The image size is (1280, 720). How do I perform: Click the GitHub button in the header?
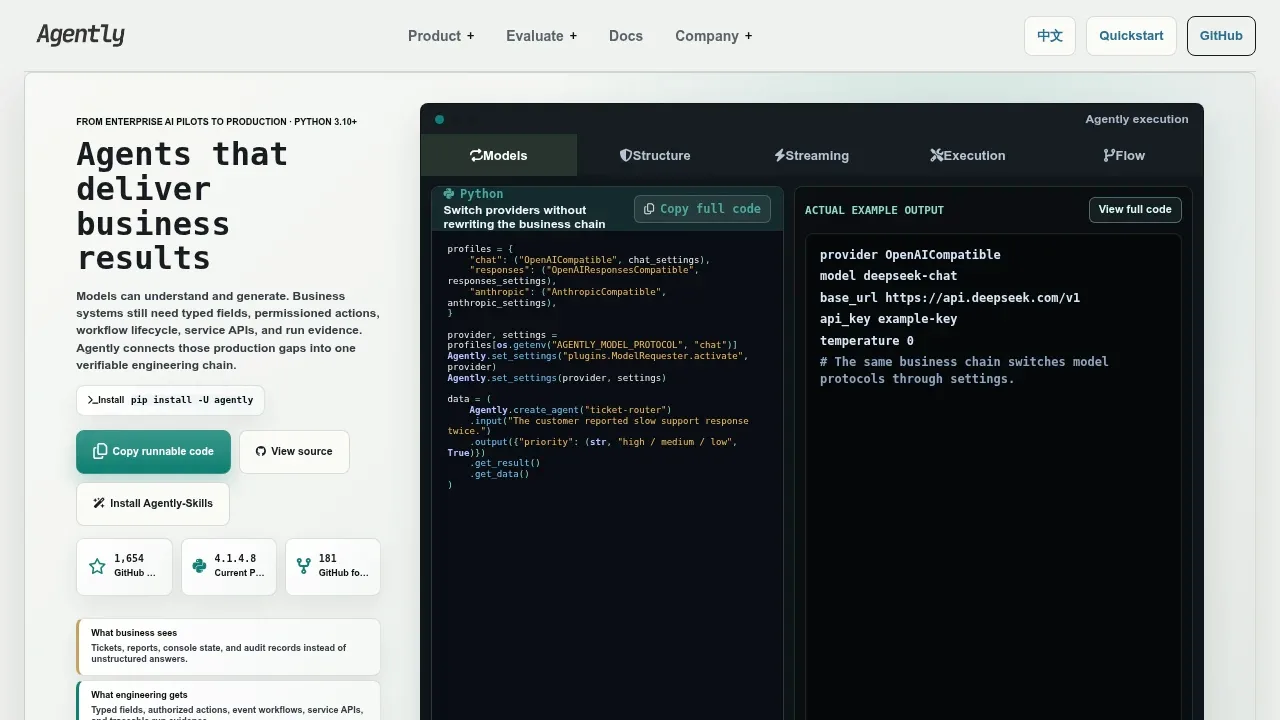pyautogui.click(x=1221, y=36)
